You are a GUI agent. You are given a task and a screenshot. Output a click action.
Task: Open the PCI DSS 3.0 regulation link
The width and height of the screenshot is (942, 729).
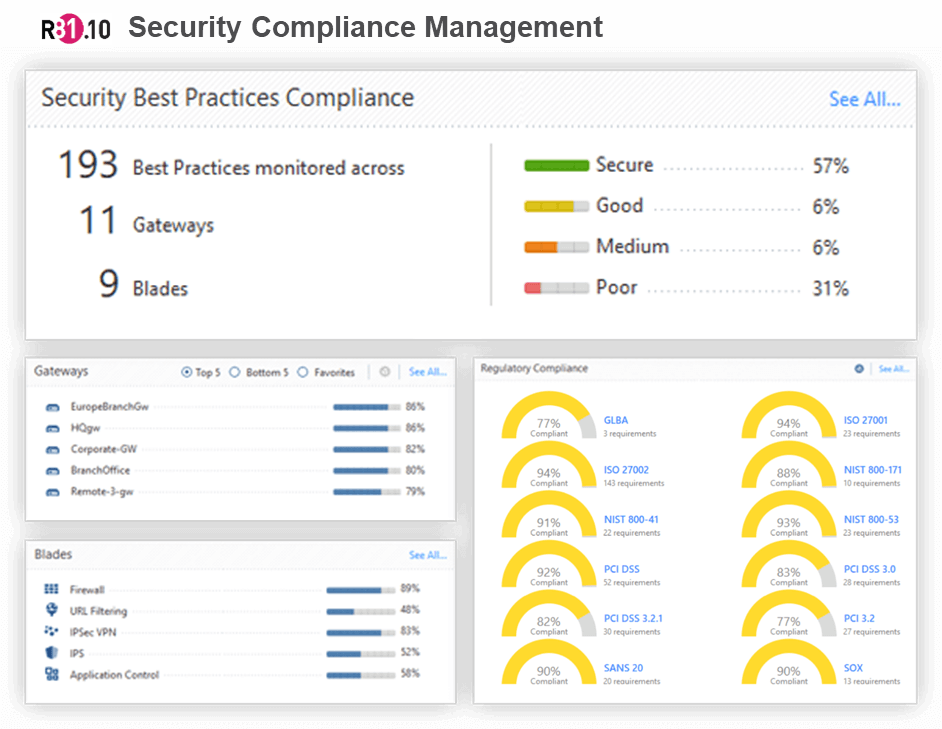click(869, 569)
